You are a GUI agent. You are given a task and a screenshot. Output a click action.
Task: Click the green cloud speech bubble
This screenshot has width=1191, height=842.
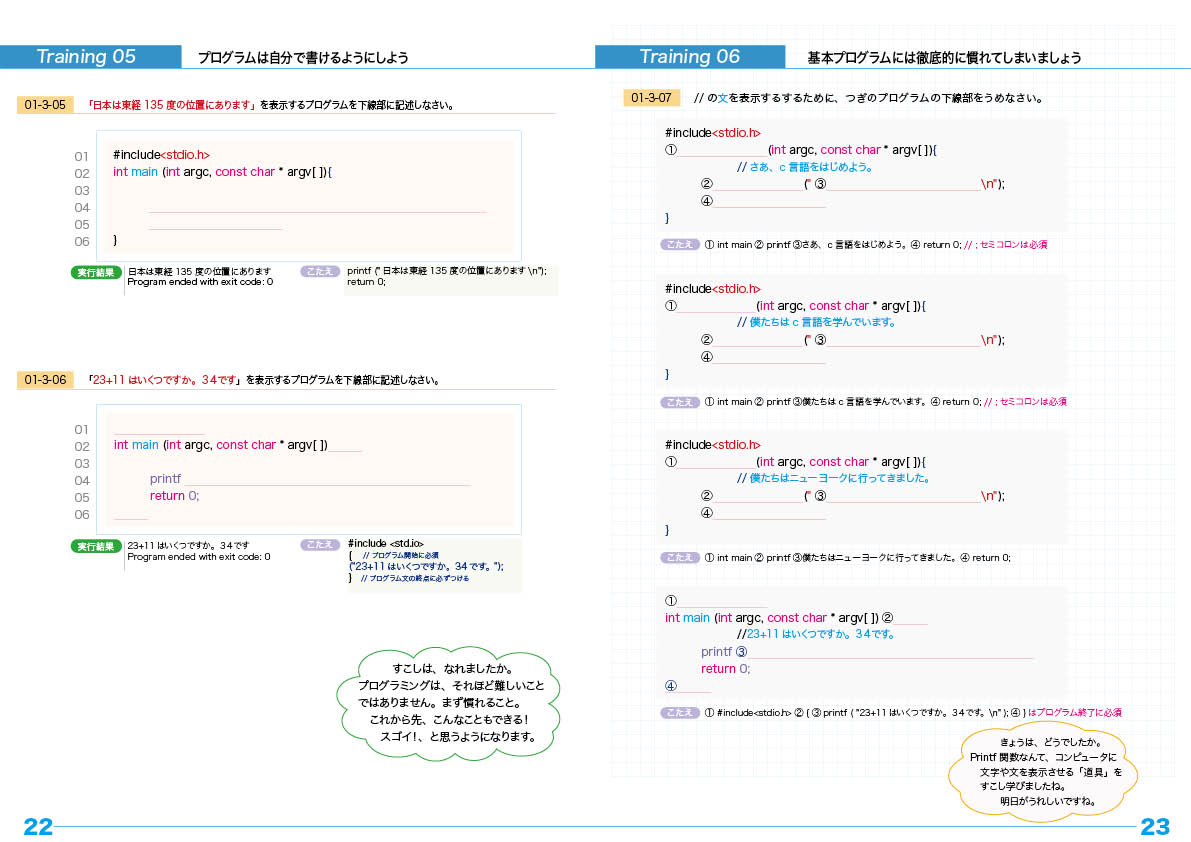point(458,703)
